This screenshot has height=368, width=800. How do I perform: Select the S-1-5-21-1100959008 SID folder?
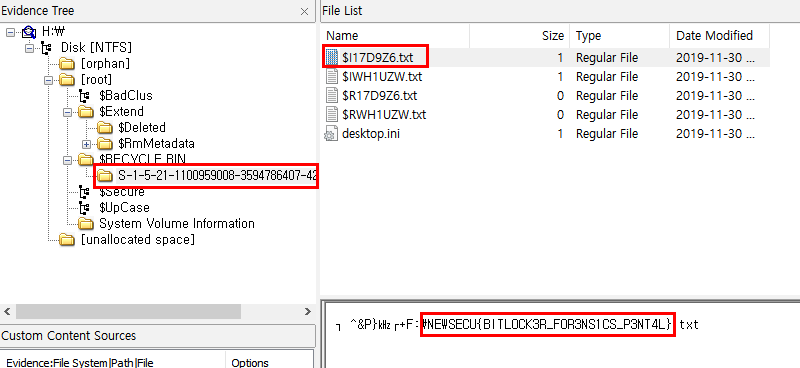coord(217,177)
